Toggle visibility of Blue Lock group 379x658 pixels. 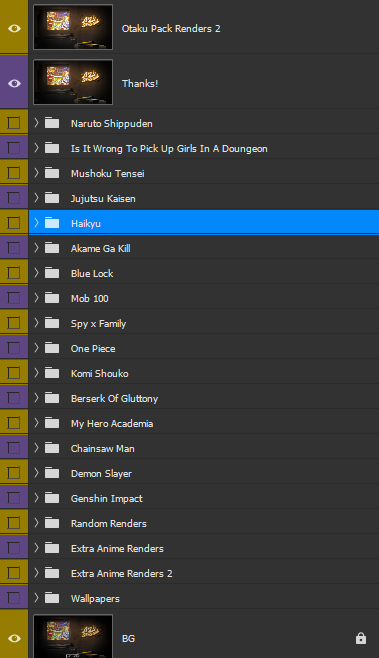point(14,273)
